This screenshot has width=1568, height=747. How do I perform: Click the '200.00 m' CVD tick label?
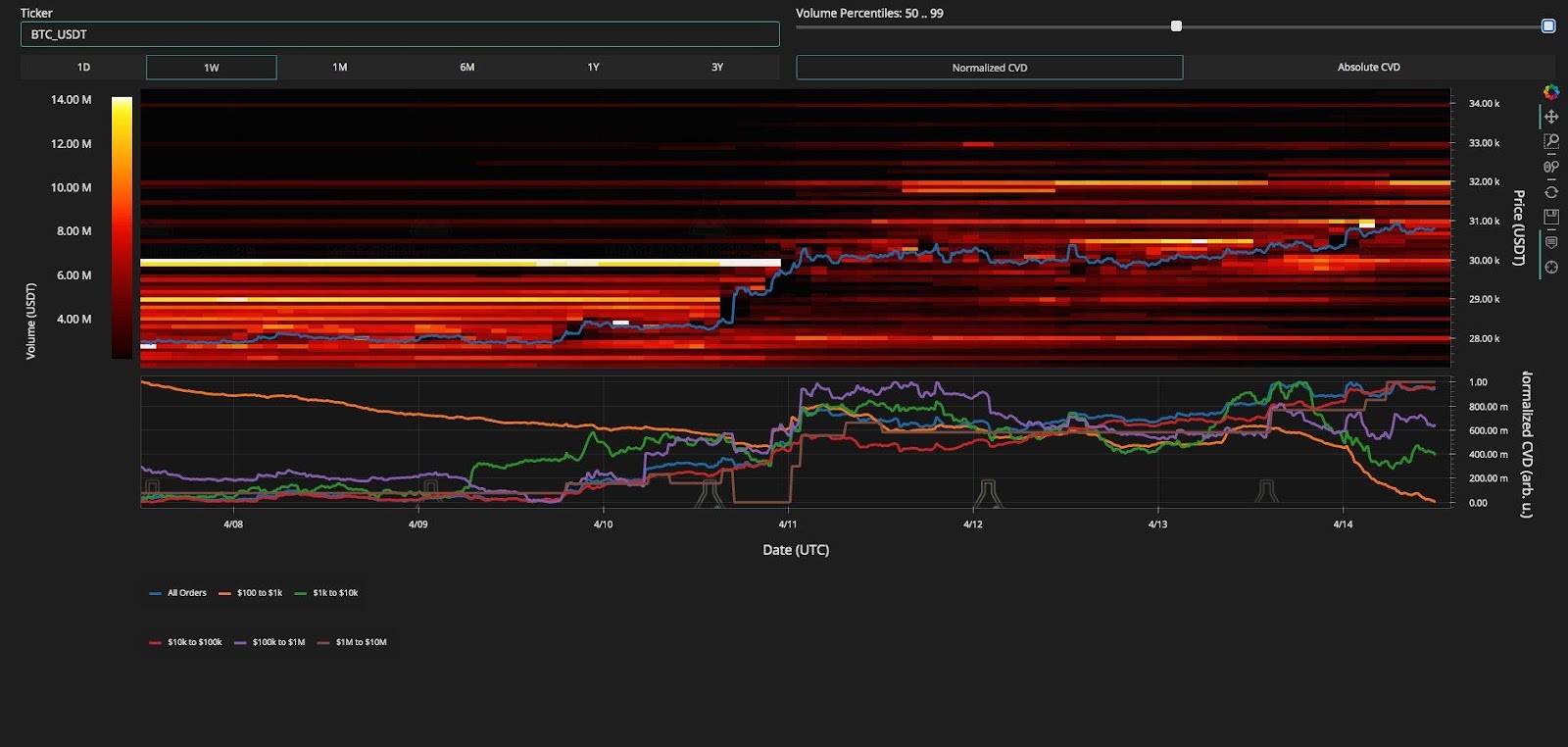(x=1489, y=479)
